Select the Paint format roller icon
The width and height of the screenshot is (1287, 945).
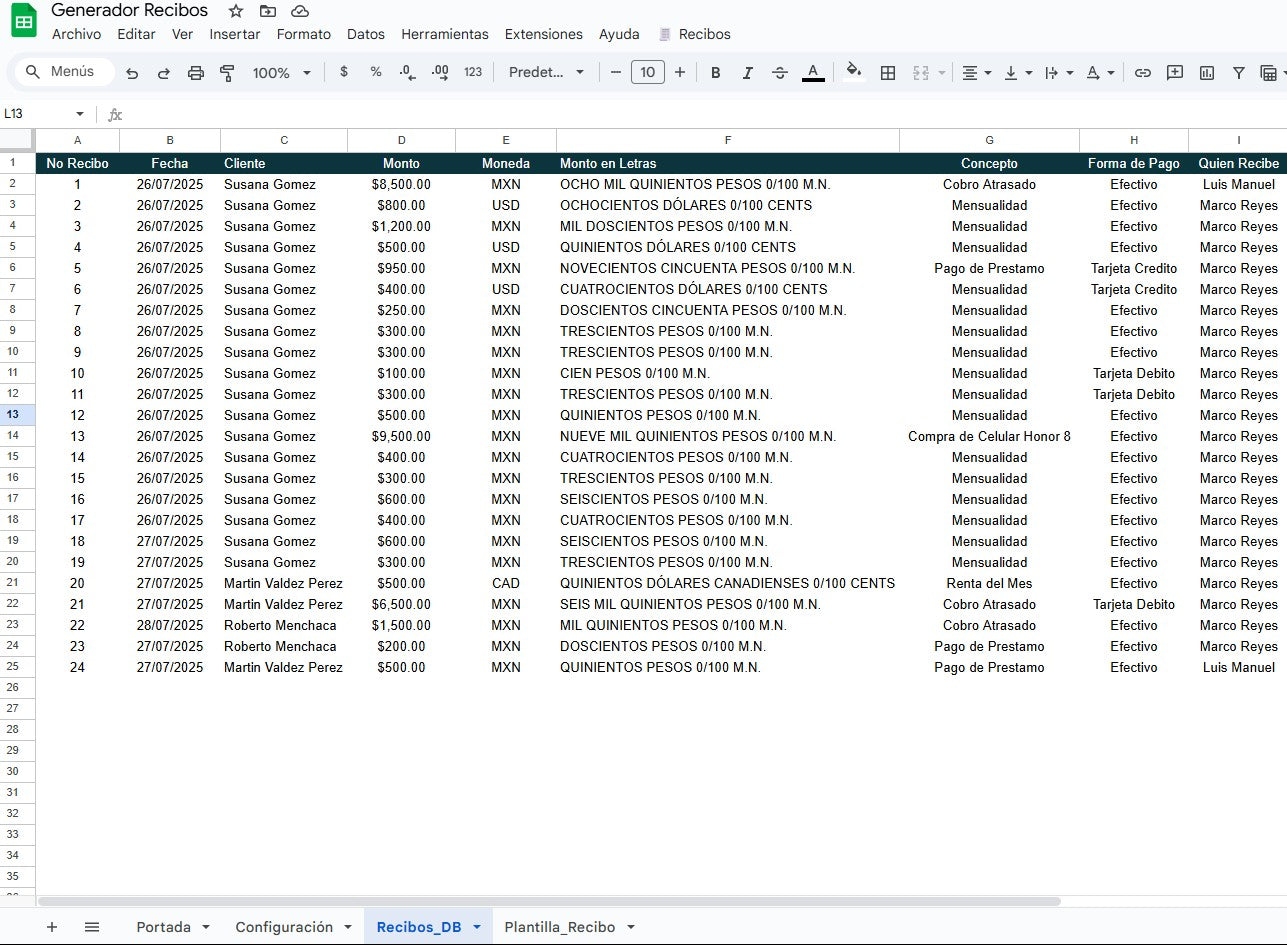[227, 73]
